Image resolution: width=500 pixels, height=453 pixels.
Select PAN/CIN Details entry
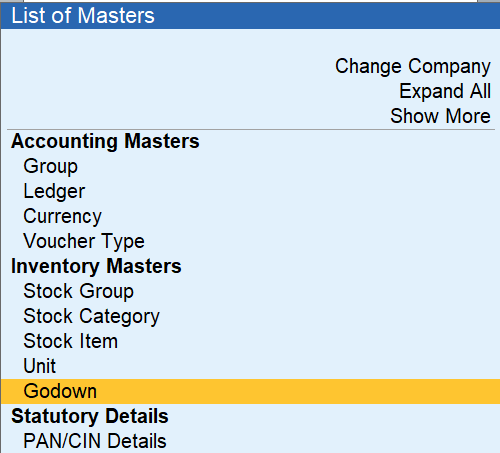click(95, 441)
